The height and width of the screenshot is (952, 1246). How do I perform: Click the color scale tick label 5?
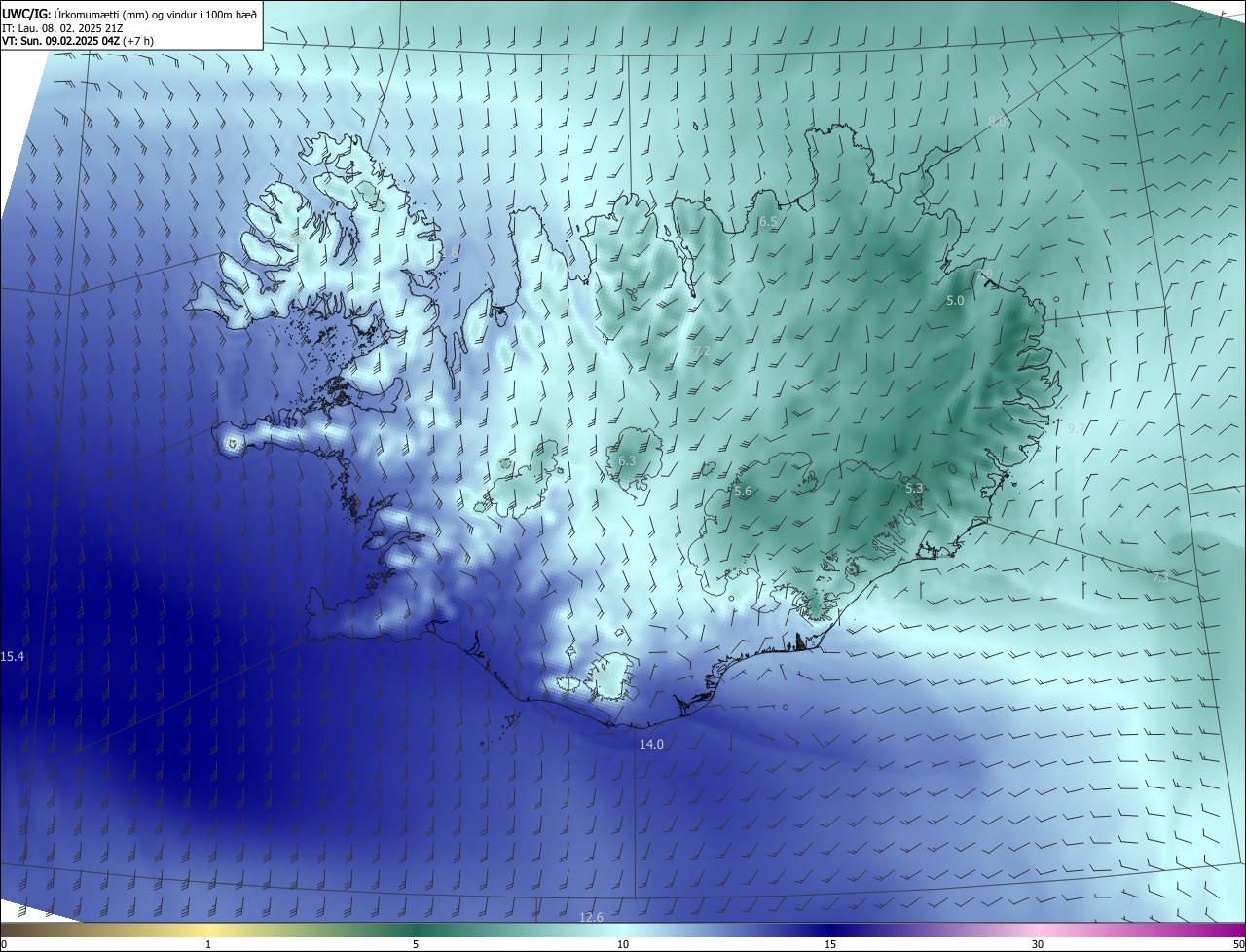(x=416, y=944)
